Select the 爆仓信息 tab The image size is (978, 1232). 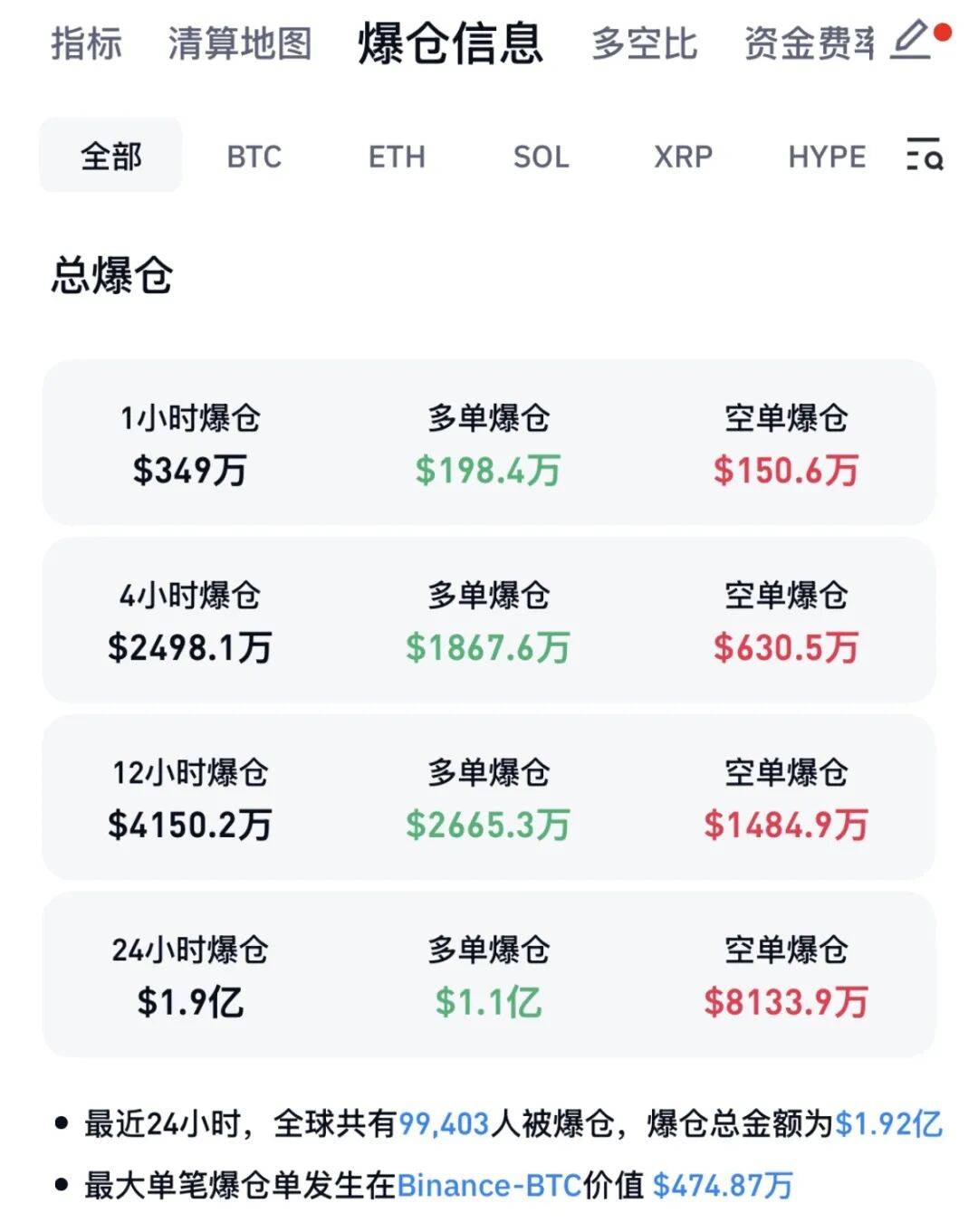click(450, 43)
